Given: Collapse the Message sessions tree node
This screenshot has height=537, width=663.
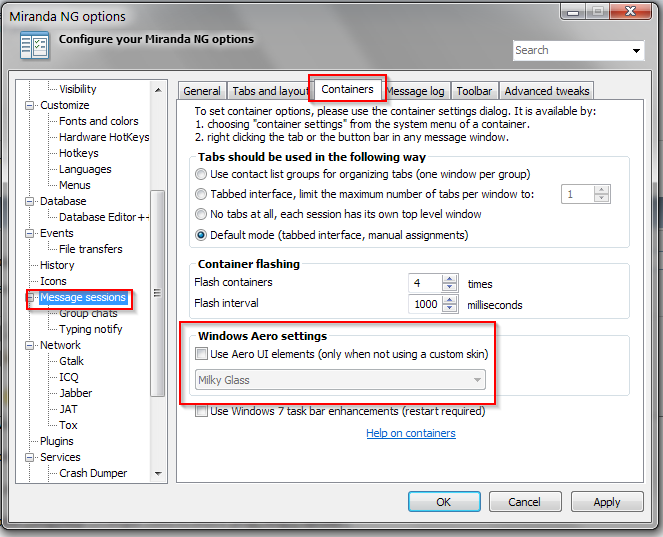Looking at the screenshot, I should click(x=29, y=298).
